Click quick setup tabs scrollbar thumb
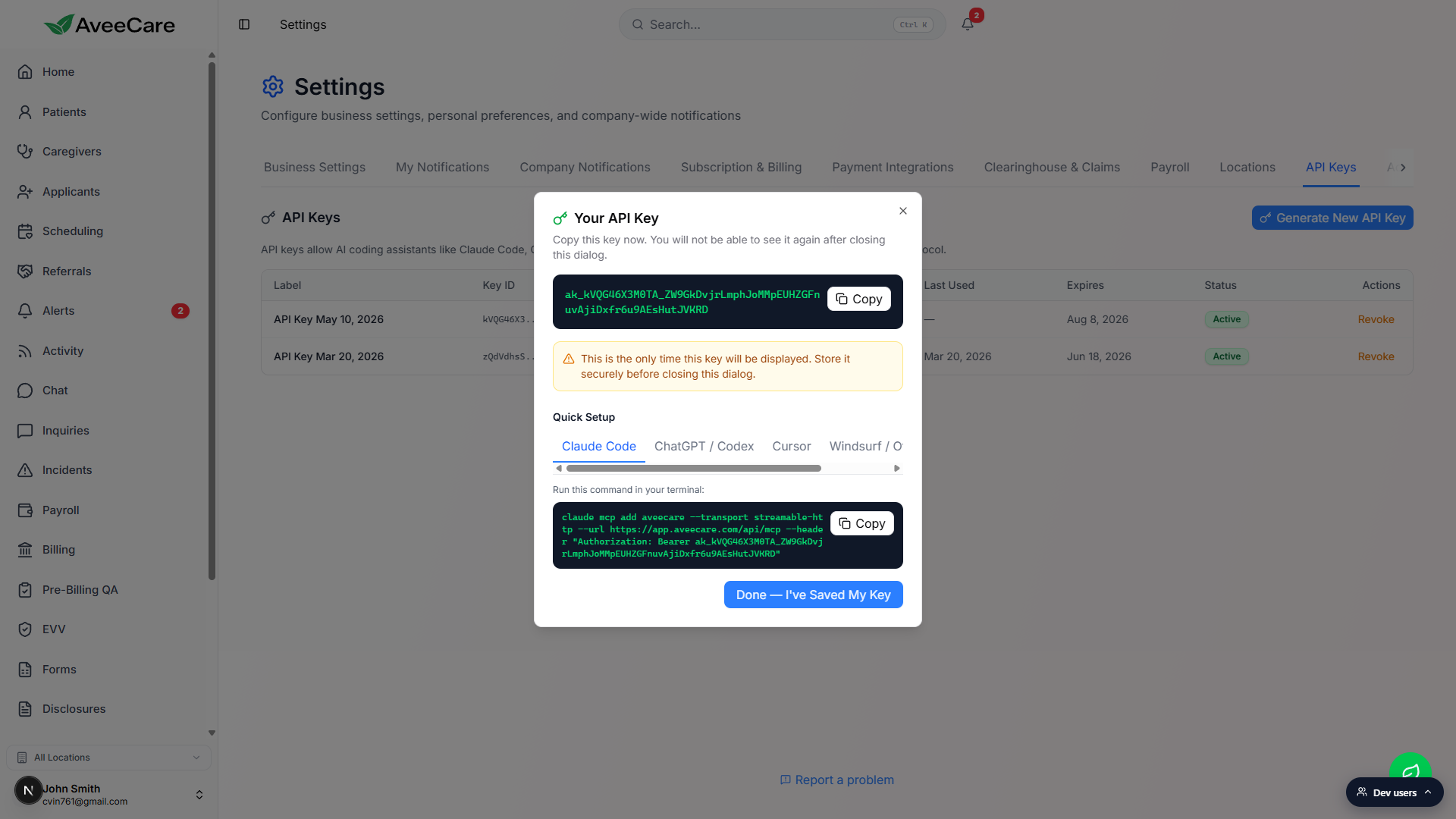The image size is (1456, 819). click(x=694, y=469)
